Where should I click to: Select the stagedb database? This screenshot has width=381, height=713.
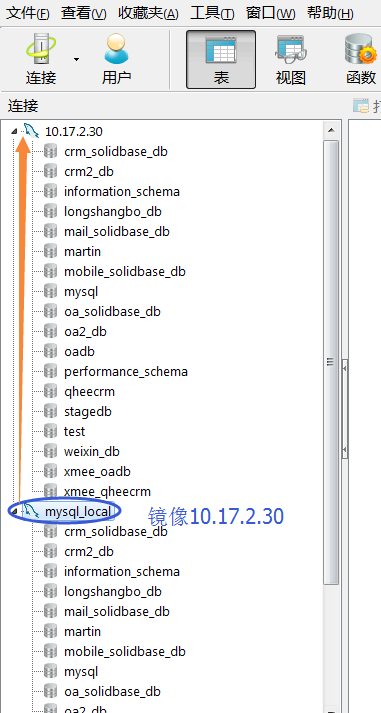pos(88,412)
